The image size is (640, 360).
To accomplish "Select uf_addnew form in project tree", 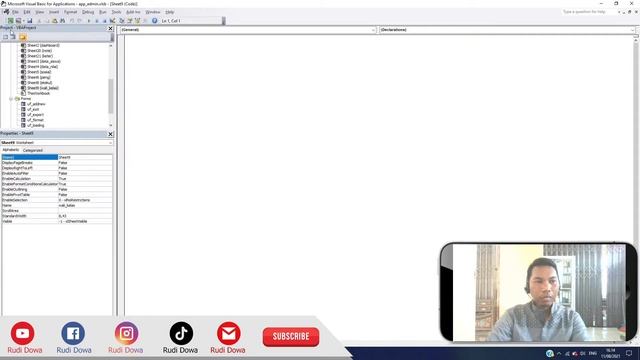I will click(36, 104).
